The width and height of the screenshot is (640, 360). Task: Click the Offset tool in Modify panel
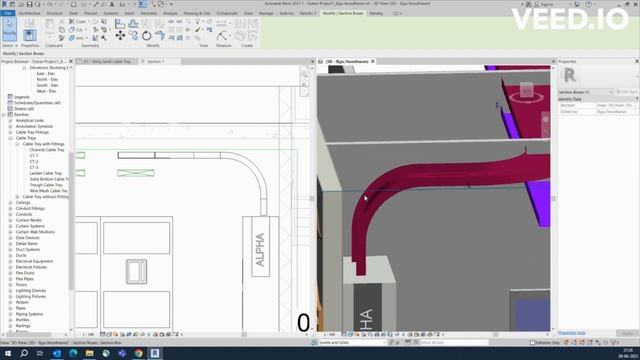(133, 24)
